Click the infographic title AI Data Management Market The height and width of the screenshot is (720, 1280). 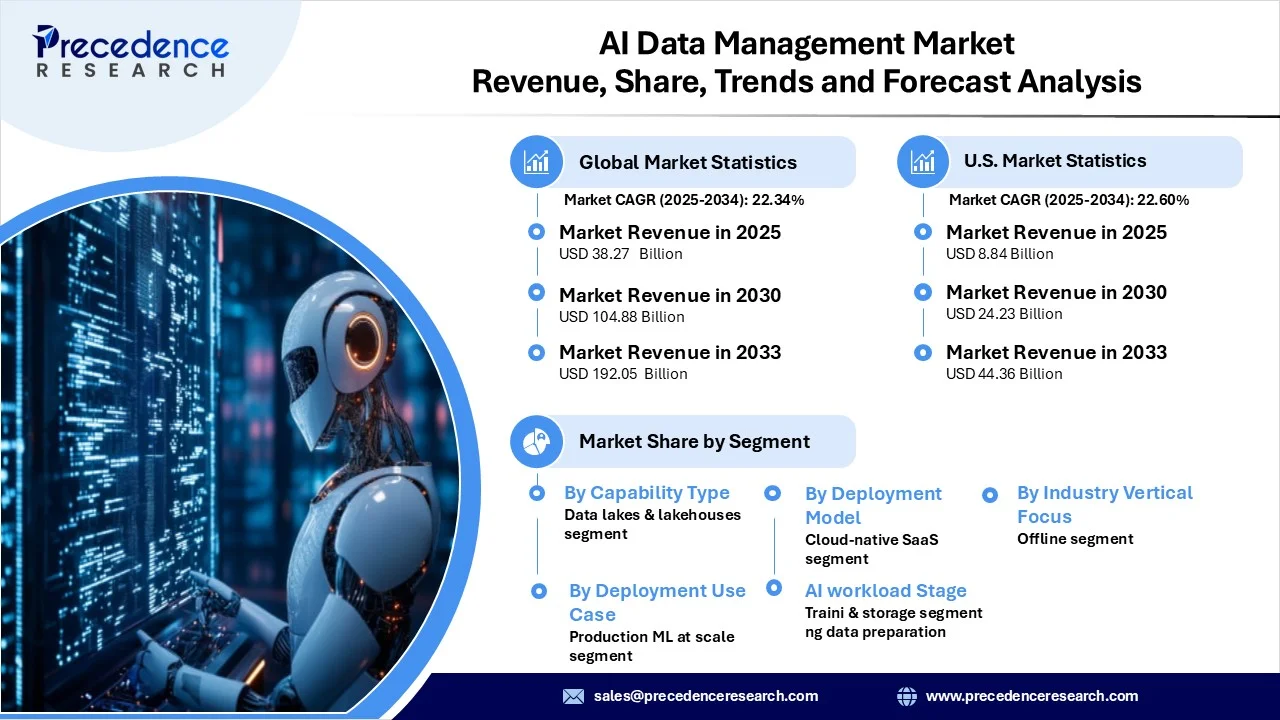pos(807,43)
